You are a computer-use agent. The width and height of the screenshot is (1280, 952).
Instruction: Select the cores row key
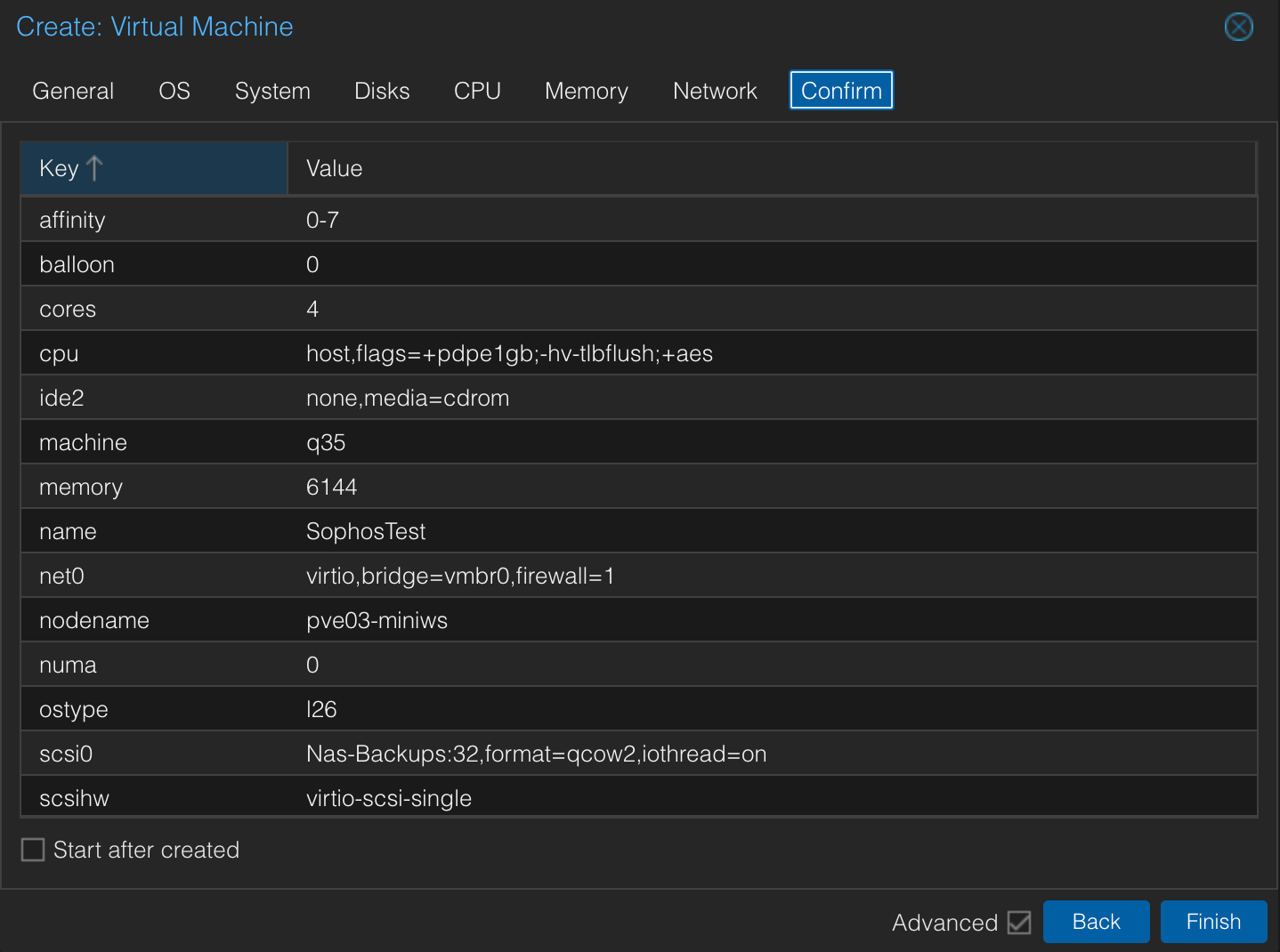pyautogui.click(x=68, y=309)
